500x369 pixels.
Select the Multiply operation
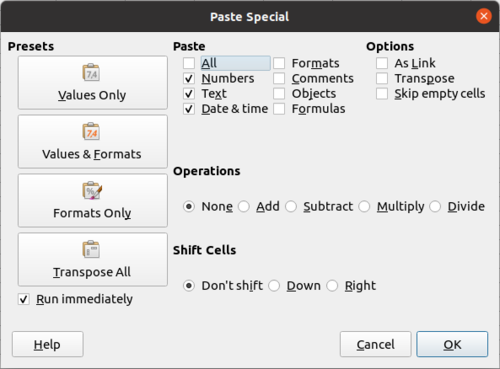(364, 206)
